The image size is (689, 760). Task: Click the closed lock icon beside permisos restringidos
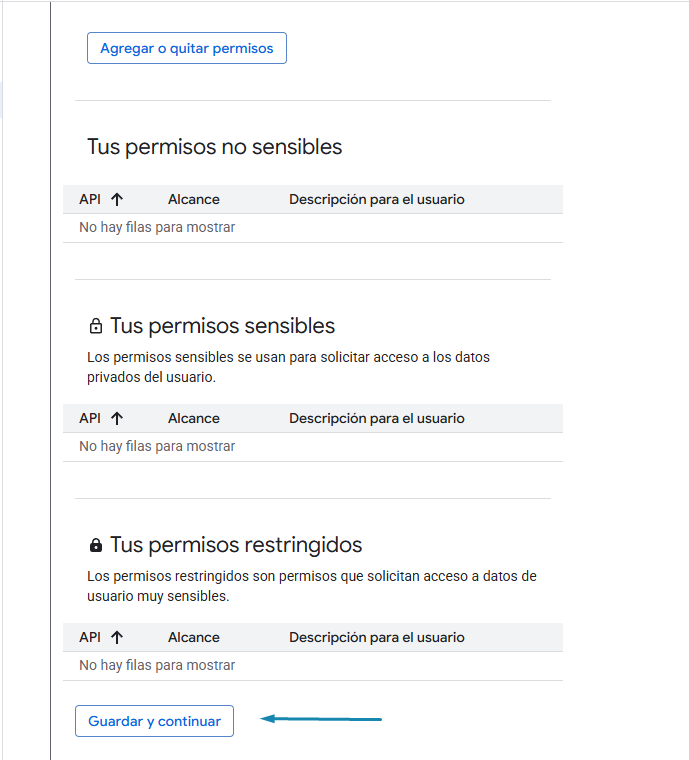click(x=96, y=545)
